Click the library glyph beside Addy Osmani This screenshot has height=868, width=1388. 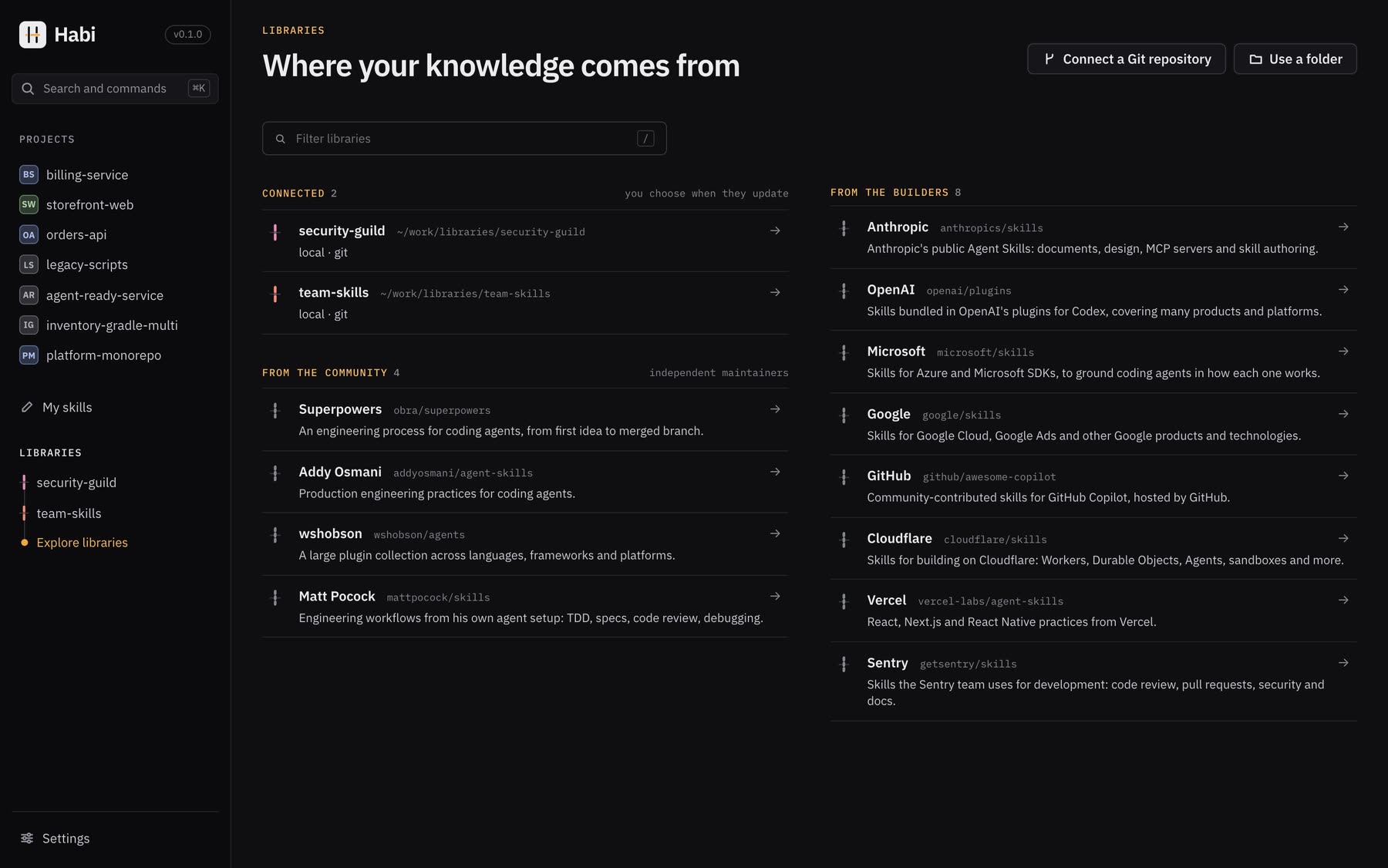275,473
